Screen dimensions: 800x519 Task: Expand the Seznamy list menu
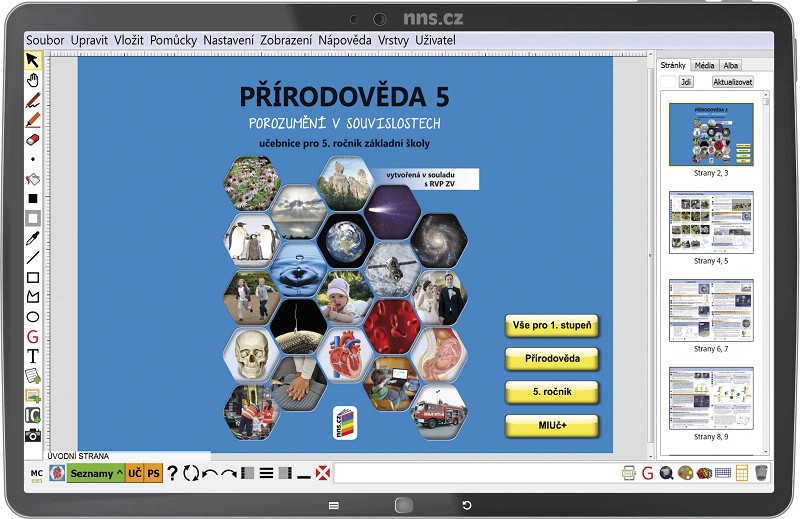point(96,473)
